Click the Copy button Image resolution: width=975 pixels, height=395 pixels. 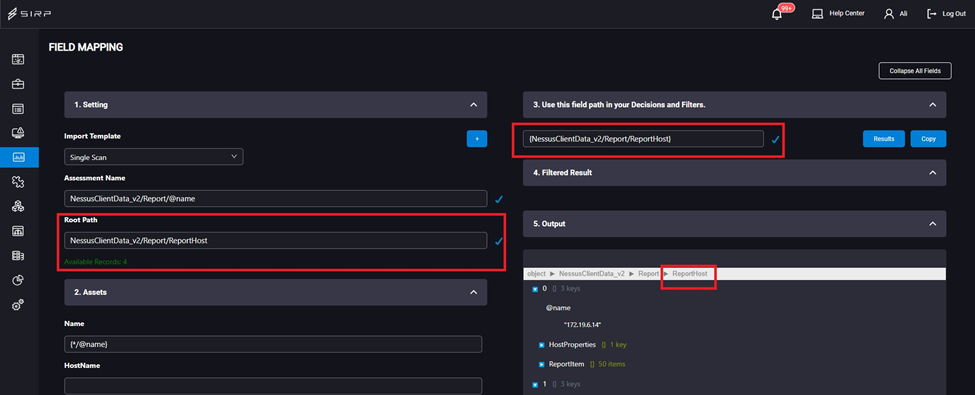(928, 139)
